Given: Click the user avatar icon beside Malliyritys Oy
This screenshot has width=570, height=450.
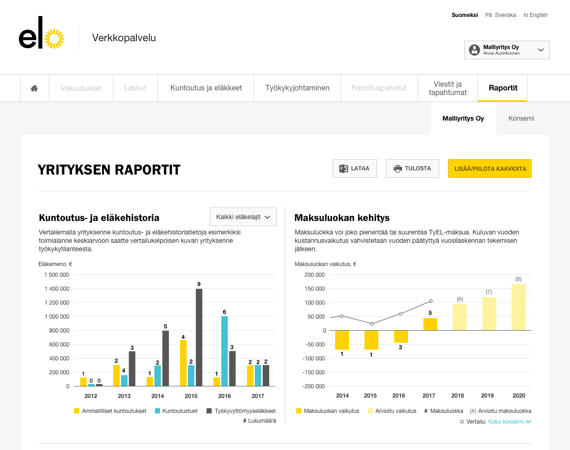Looking at the screenshot, I should click(474, 50).
